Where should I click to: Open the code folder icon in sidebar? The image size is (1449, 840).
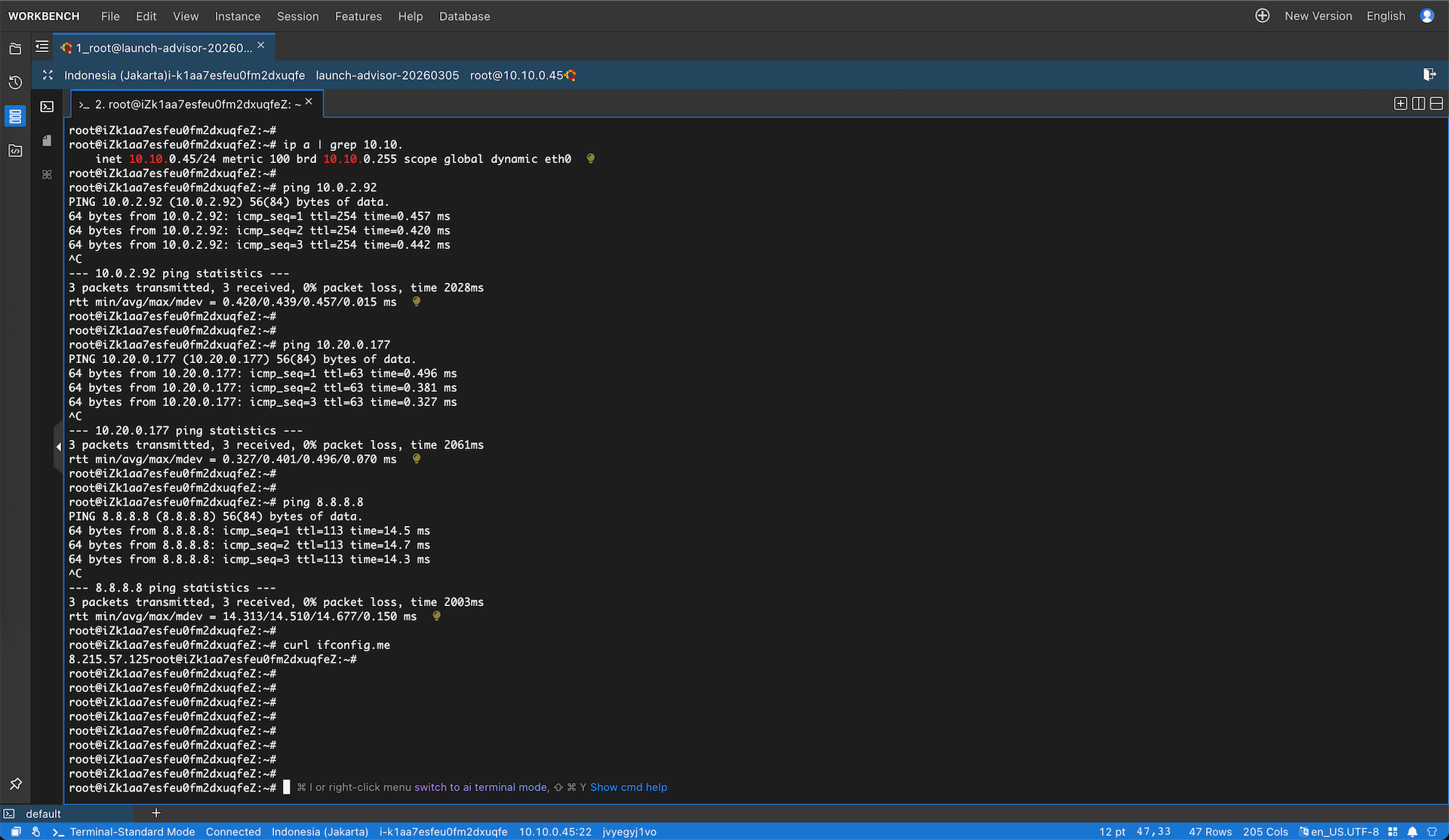[x=15, y=150]
